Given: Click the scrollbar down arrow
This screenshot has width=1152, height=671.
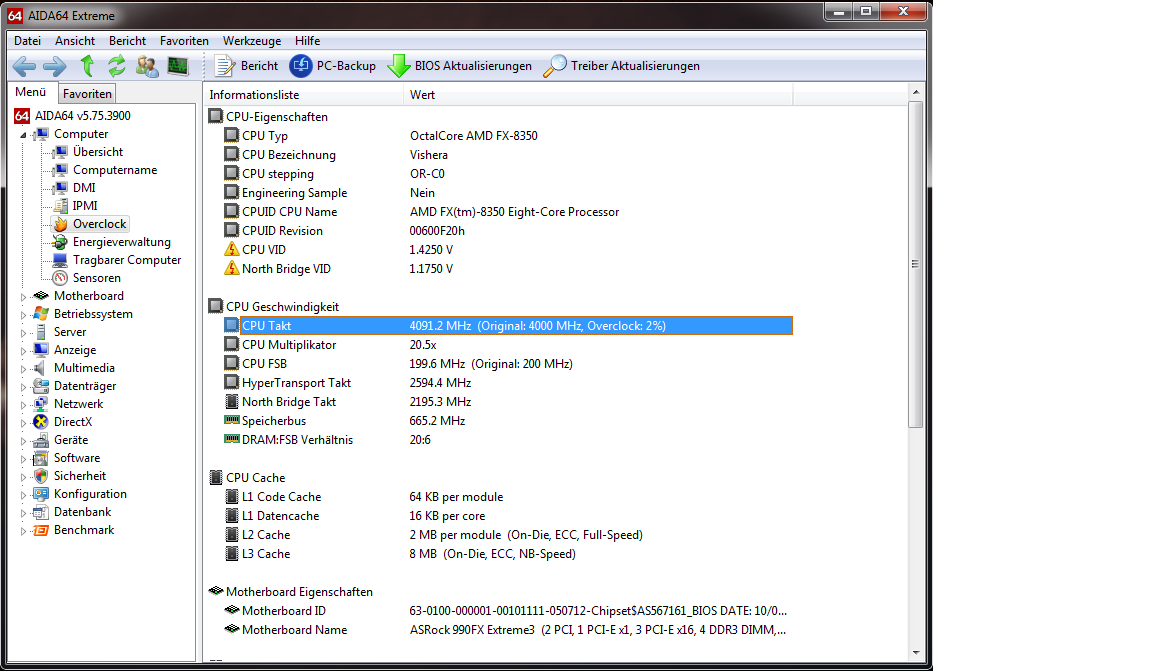Looking at the screenshot, I should 915,653.
